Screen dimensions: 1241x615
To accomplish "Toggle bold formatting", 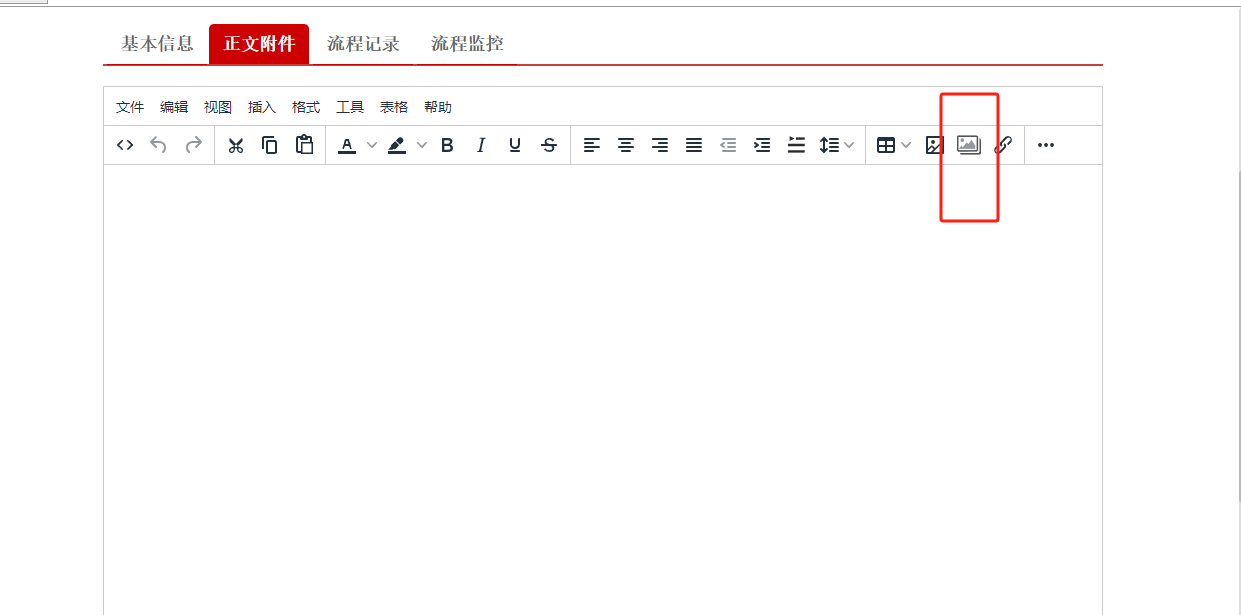I will point(447,145).
